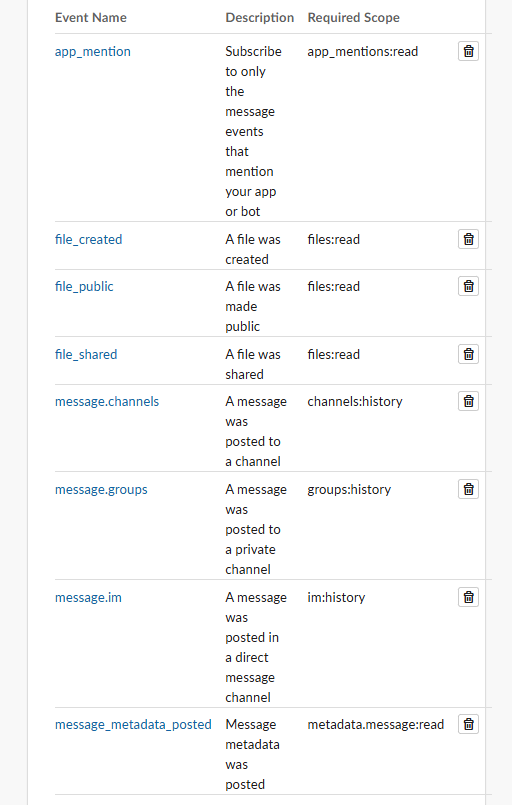This screenshot has height=805, width=512.
Task: Remove message.channels event with trash icon
Action: pos(468,401)
